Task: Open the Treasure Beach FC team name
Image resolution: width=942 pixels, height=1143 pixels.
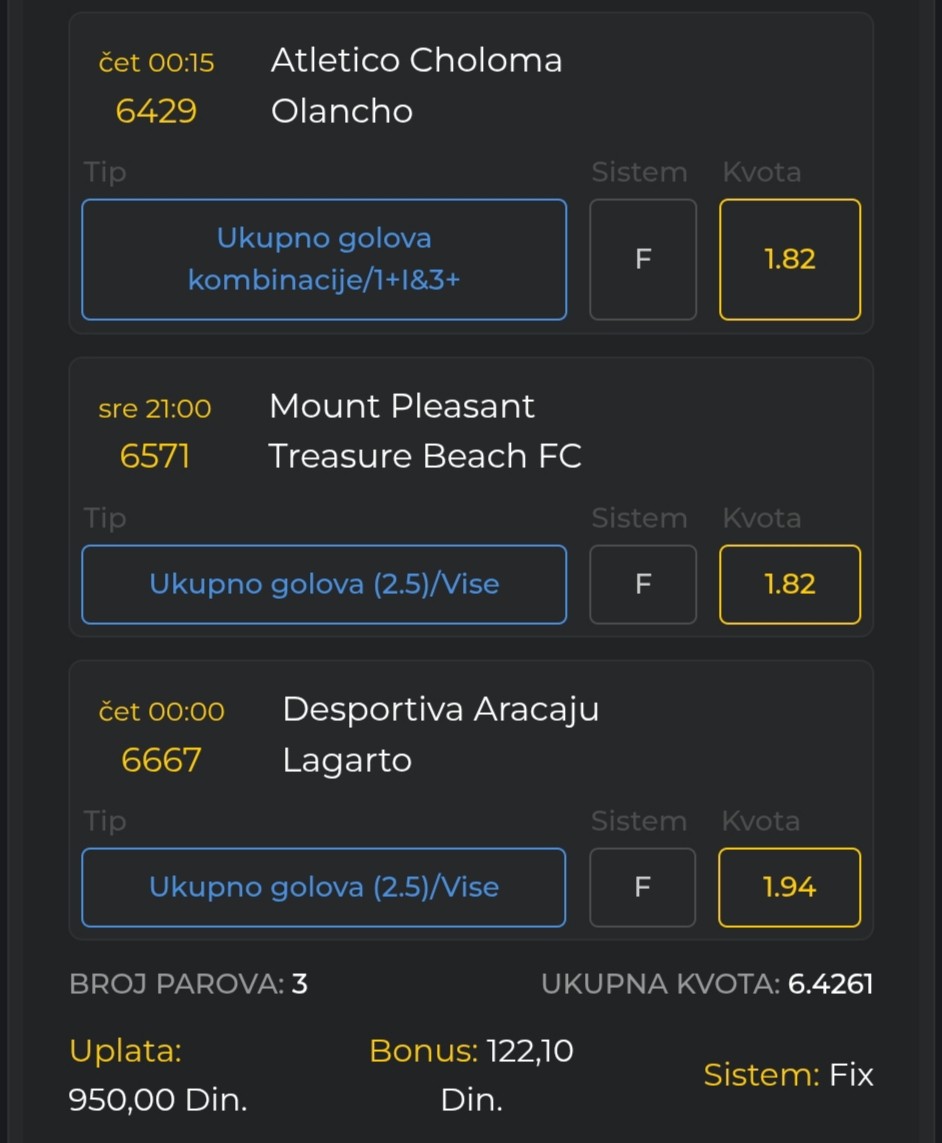Action: click(x=425, y=456)
